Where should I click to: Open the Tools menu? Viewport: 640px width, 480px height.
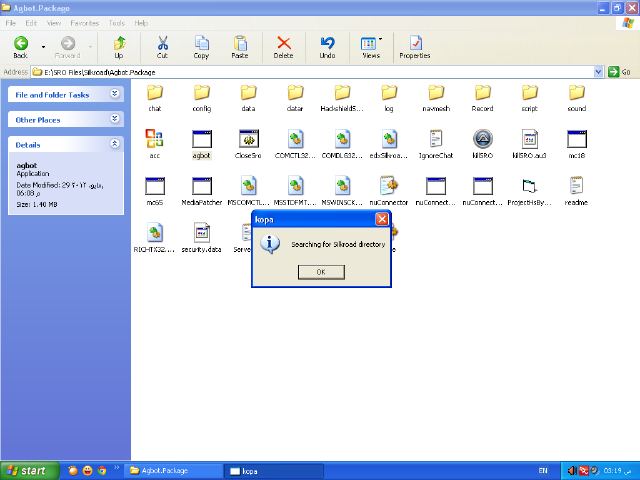pyautogui.click(x=117, y=22)
